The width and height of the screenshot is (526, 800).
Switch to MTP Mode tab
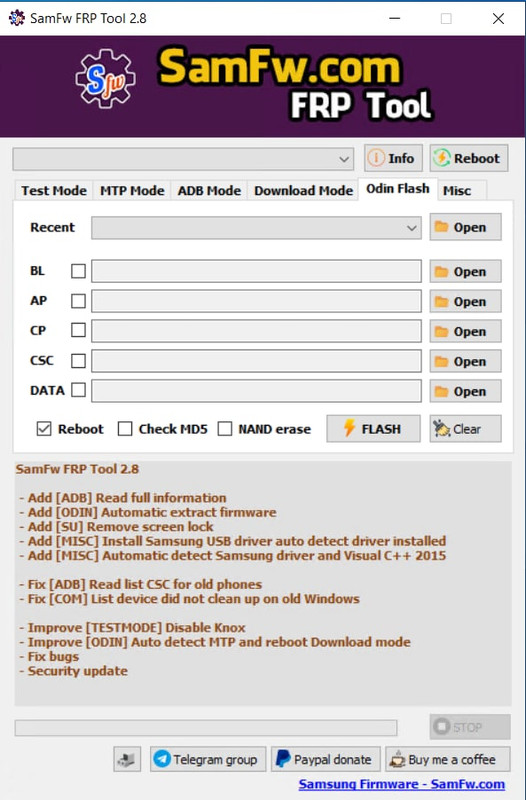132,191
